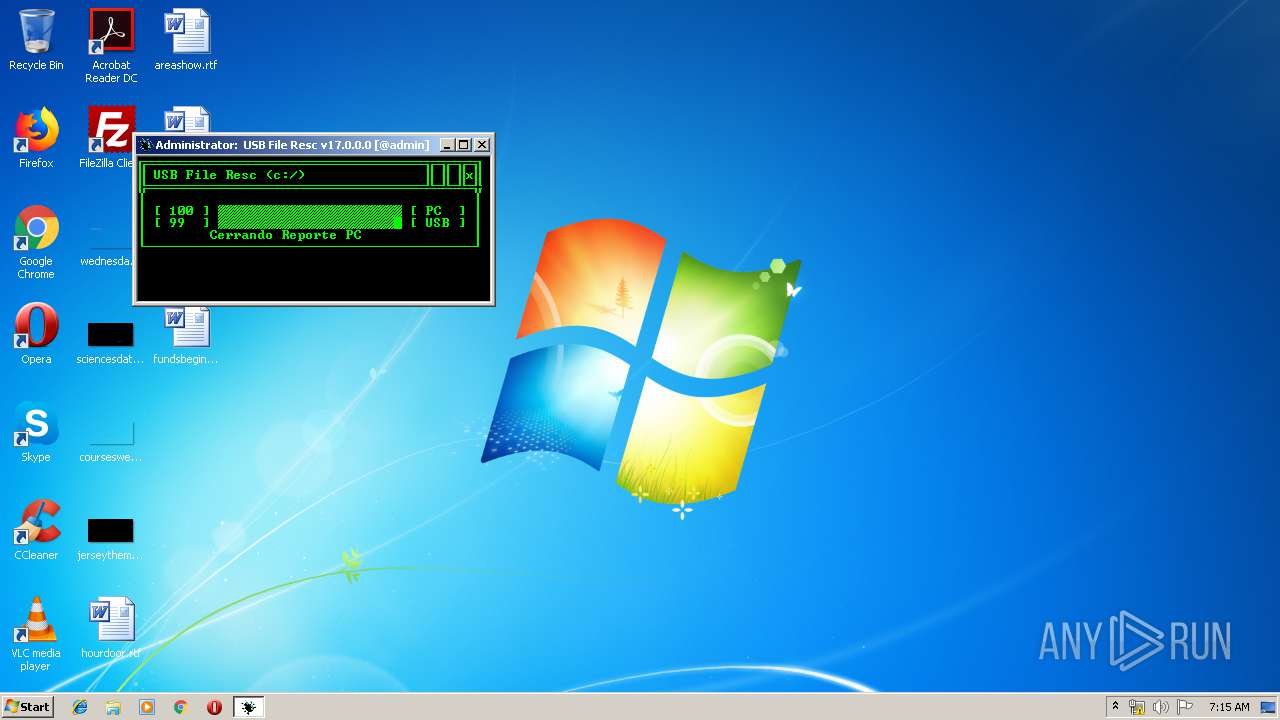
Task: Click the green x in the console header
Action: [469, 176]
